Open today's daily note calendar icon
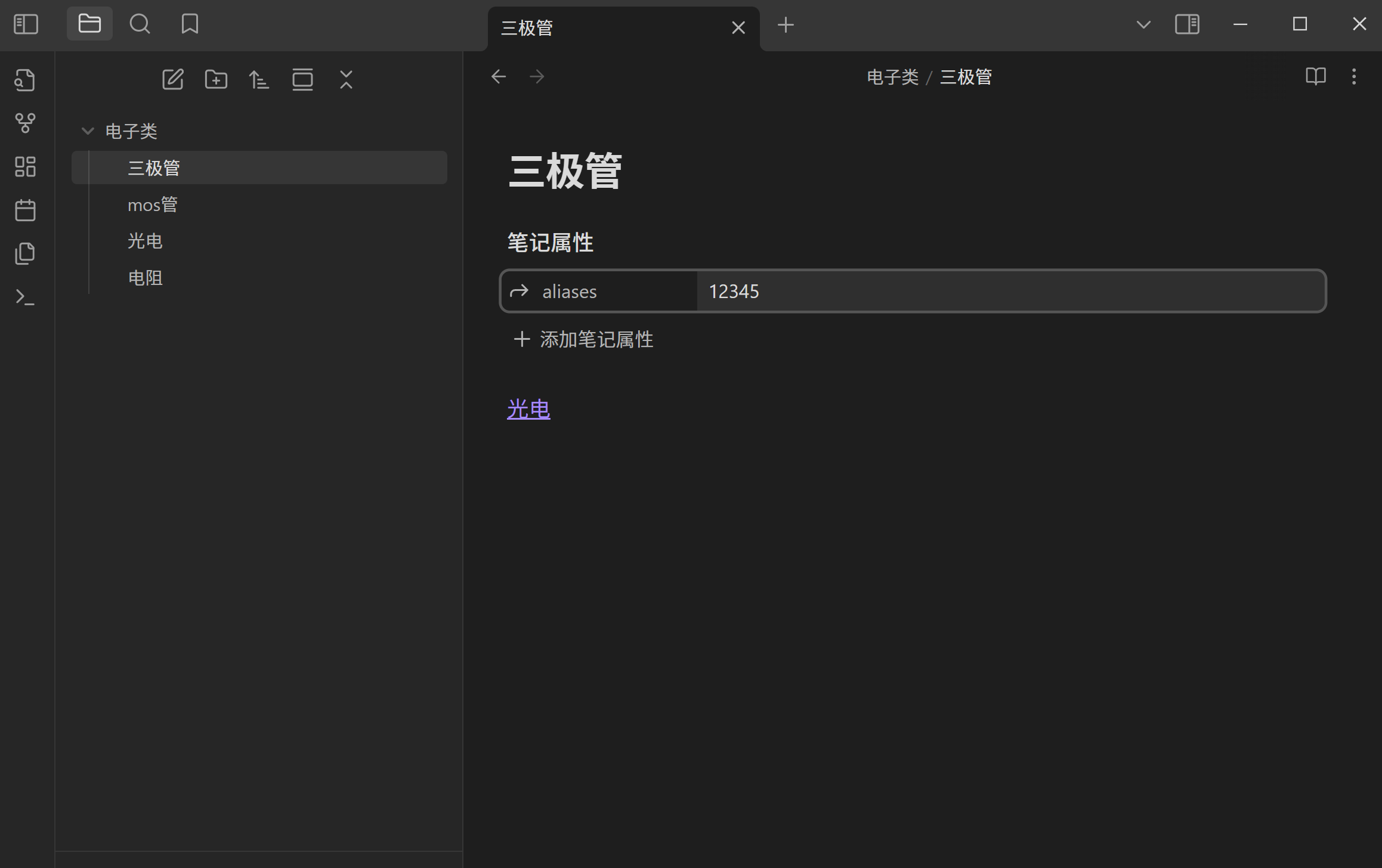This screenshot has height=868, width=1382. click(25, 210)
